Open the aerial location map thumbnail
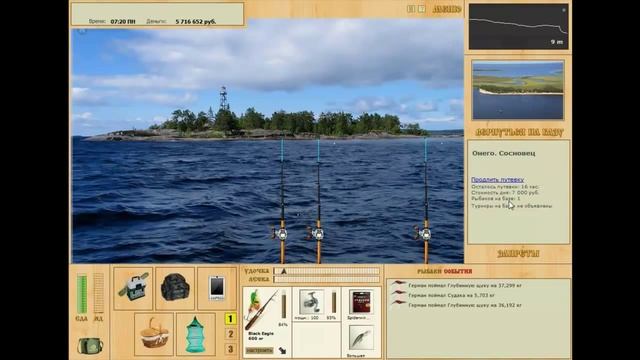The height and width of the screenshot is (360, 640). coord(518,90)
